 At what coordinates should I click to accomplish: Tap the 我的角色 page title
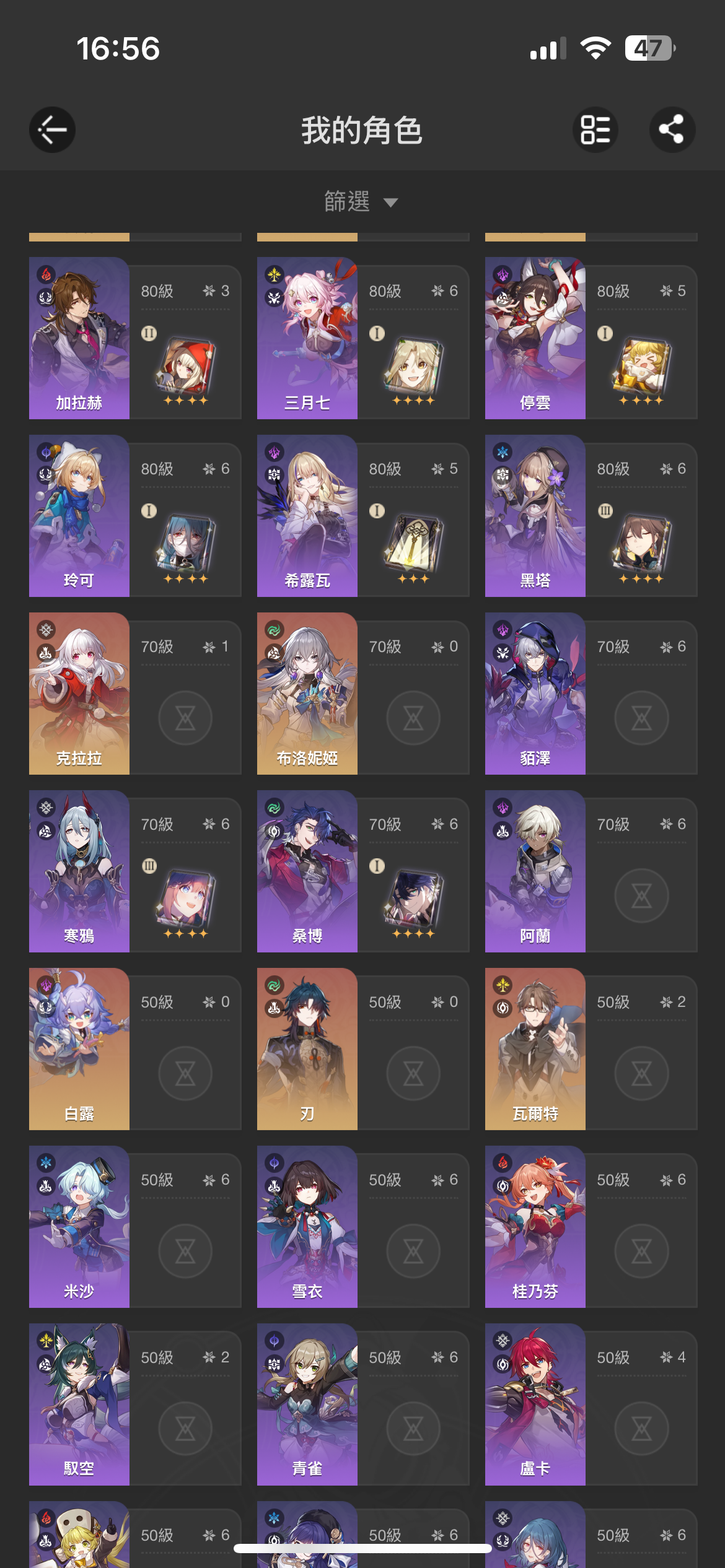362,130
